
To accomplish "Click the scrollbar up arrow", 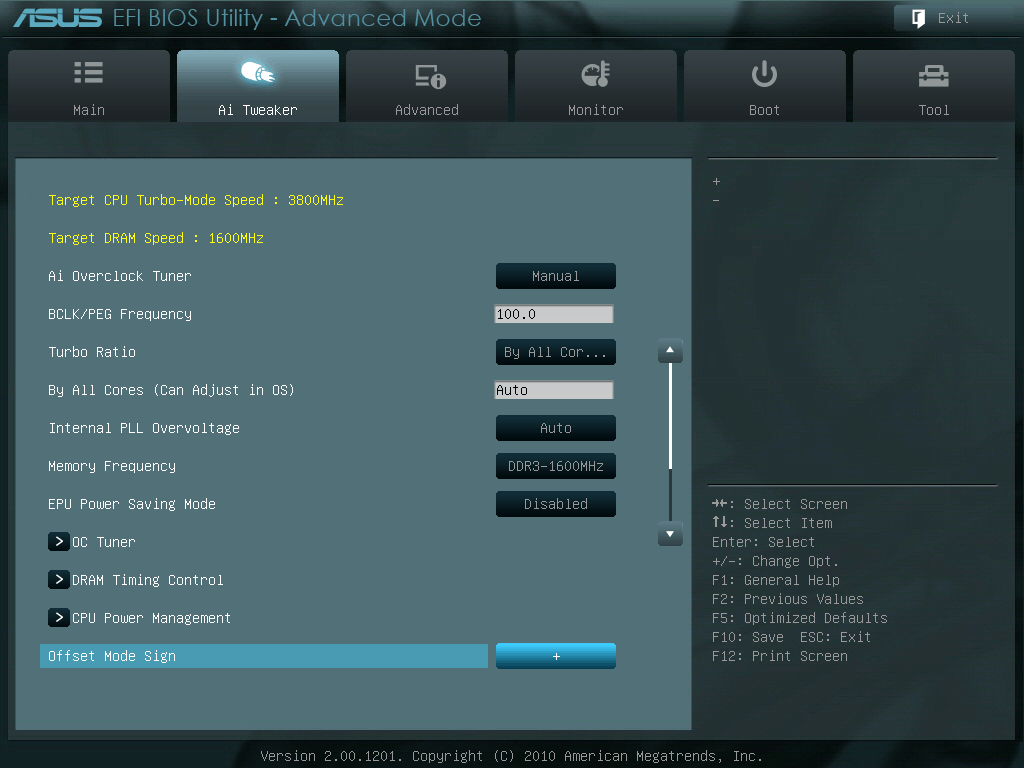I will pyautogui.click(x=670, y=351).
